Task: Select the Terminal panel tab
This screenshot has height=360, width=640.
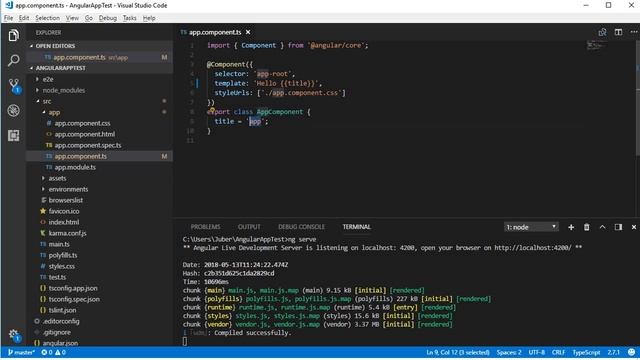Action: [356, 227]
